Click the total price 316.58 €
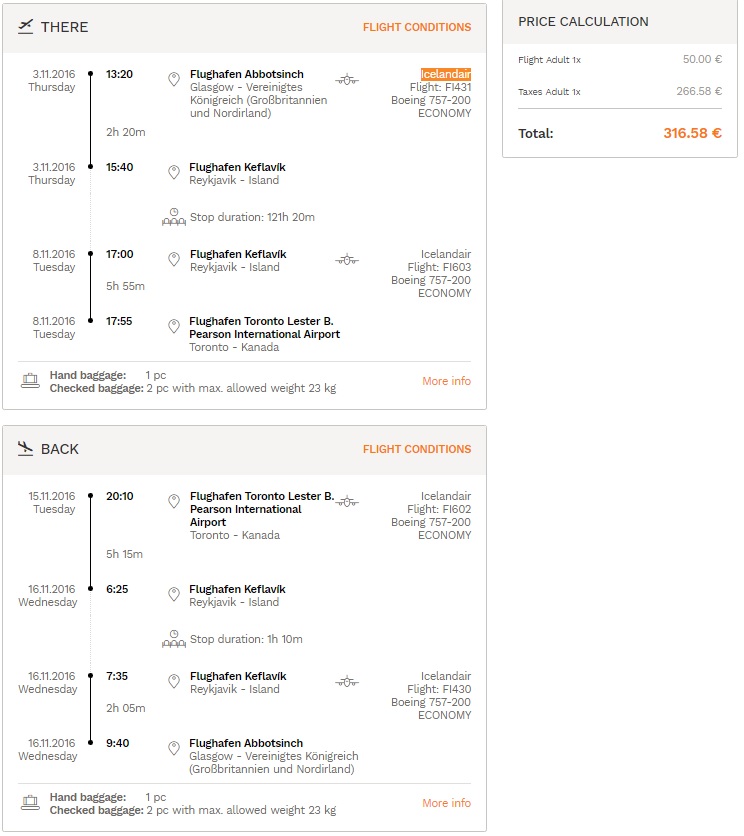 click(692, 133)
